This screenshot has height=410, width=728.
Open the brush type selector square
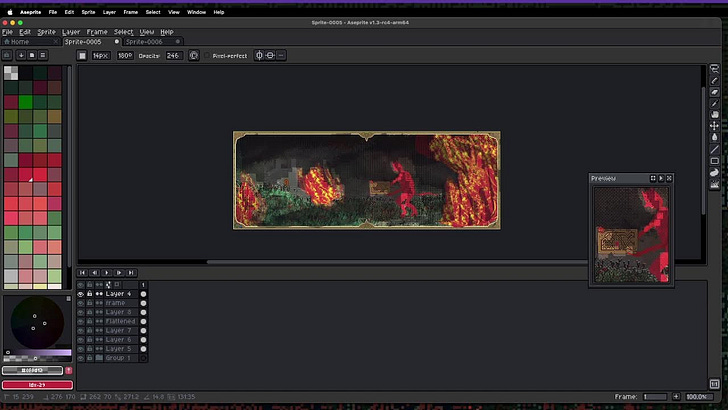coord(82,56)
